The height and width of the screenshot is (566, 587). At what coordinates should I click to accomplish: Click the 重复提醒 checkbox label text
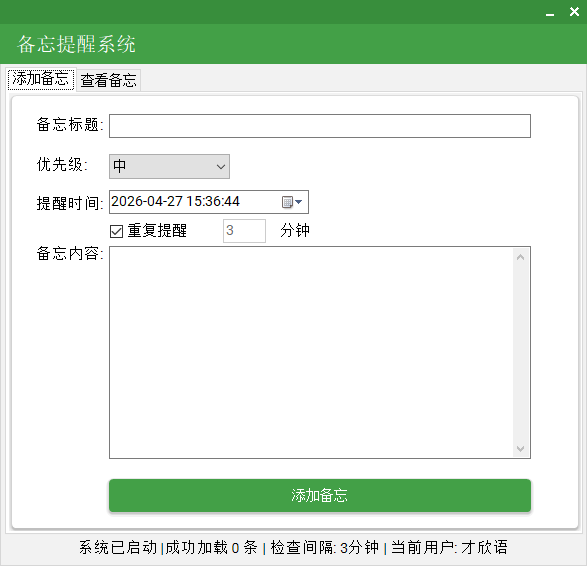click(x=157, y=231)
